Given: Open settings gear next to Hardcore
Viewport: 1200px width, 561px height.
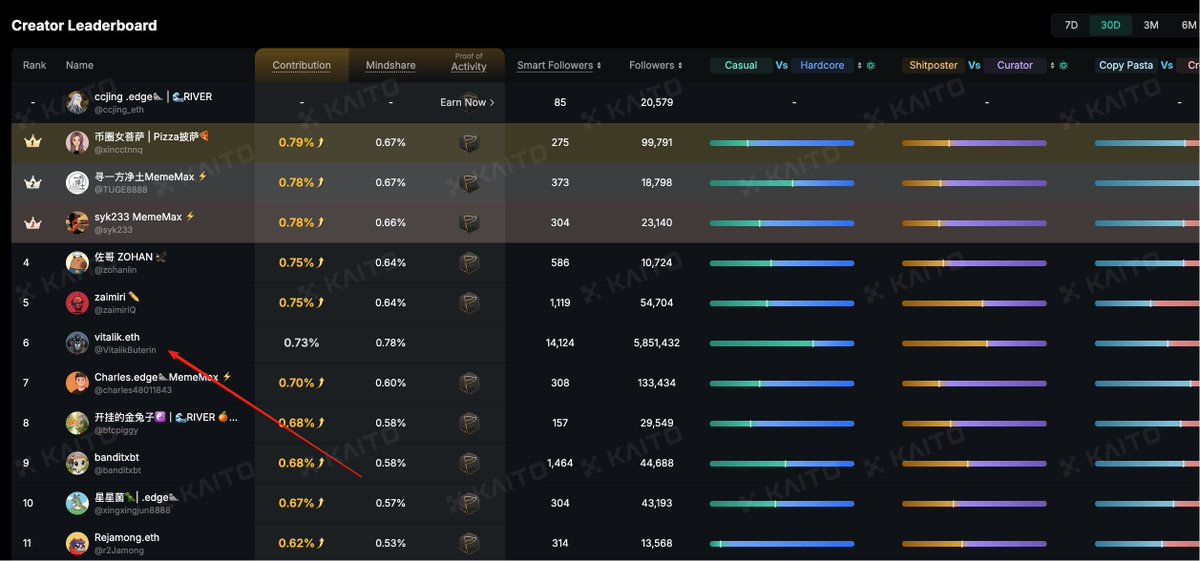Looking at the screenshot, I should (870, 65).
